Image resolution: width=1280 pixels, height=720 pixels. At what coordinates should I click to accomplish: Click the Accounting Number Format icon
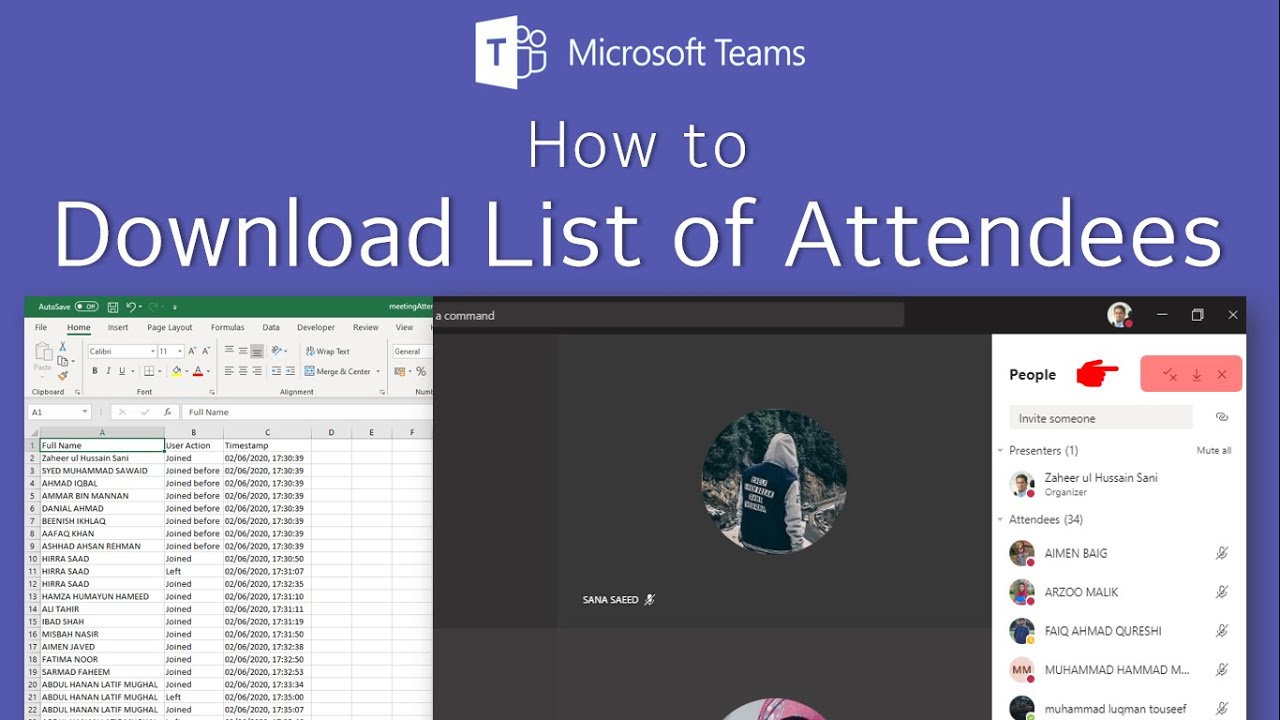[400, 371]
